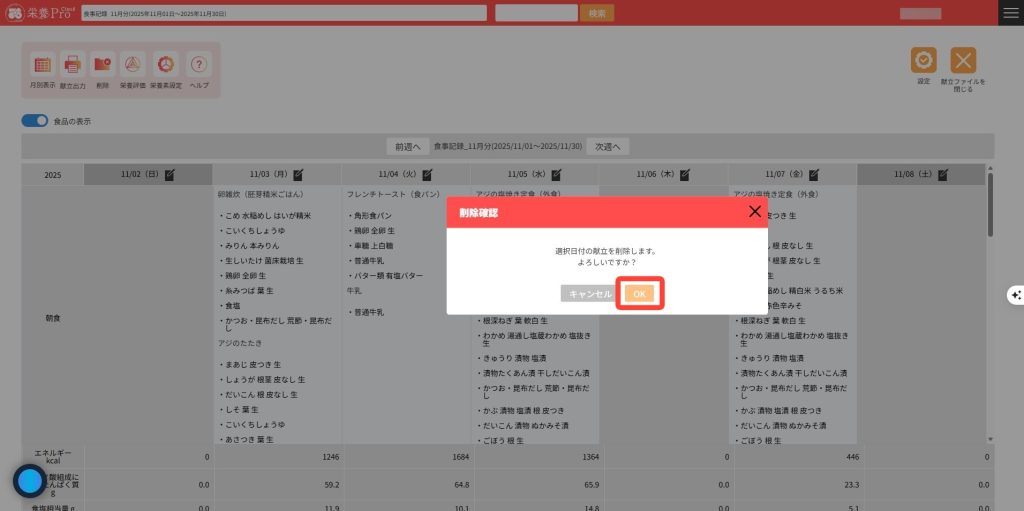Click キャンセル in the delete dialog
Viewport: 1024px width, 511px height.
[x=590, y=294]
